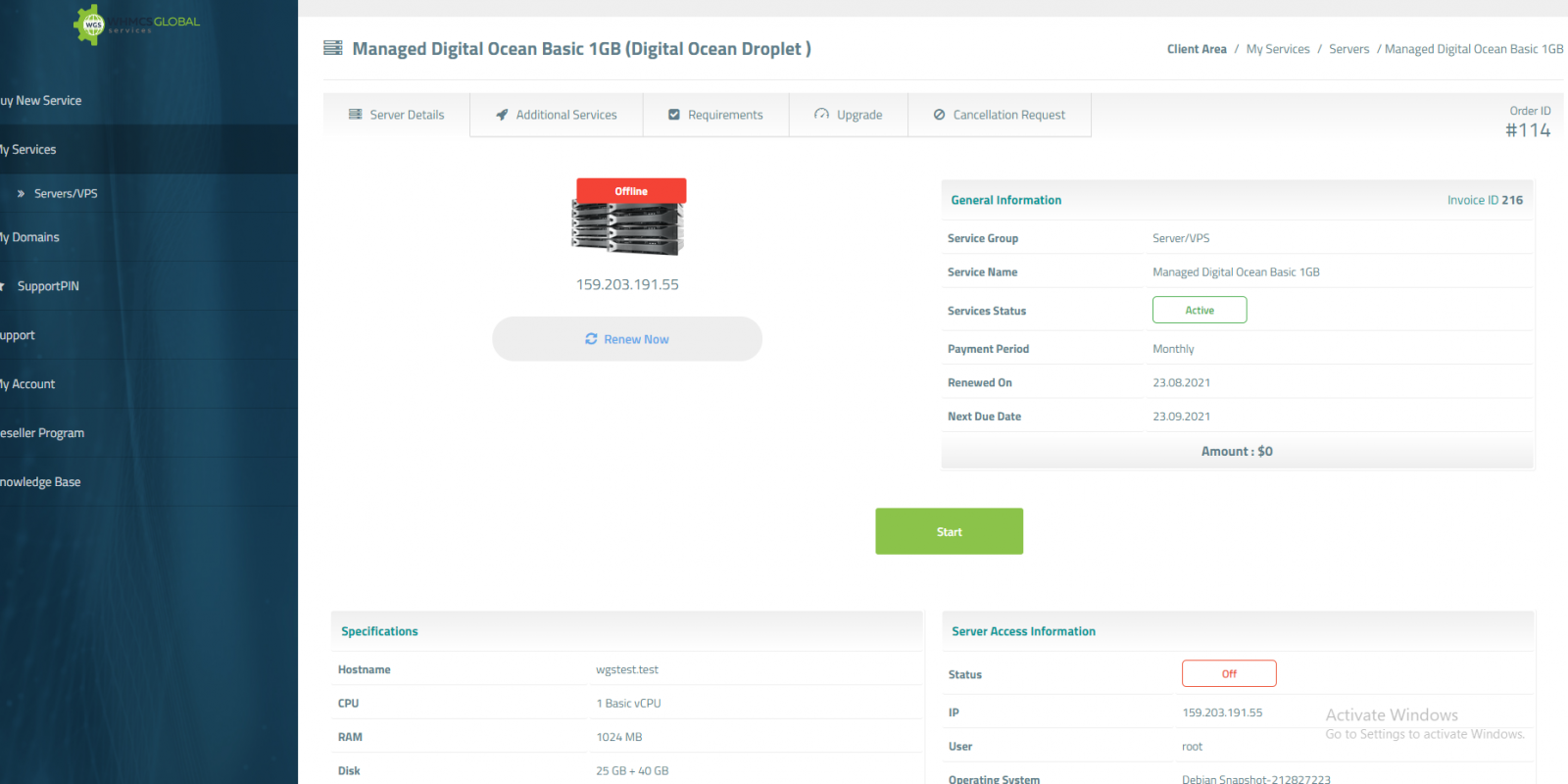Click the ban icon on Cancellation Request
This screenshot has height=784, width=1568.
click(939, 115)
